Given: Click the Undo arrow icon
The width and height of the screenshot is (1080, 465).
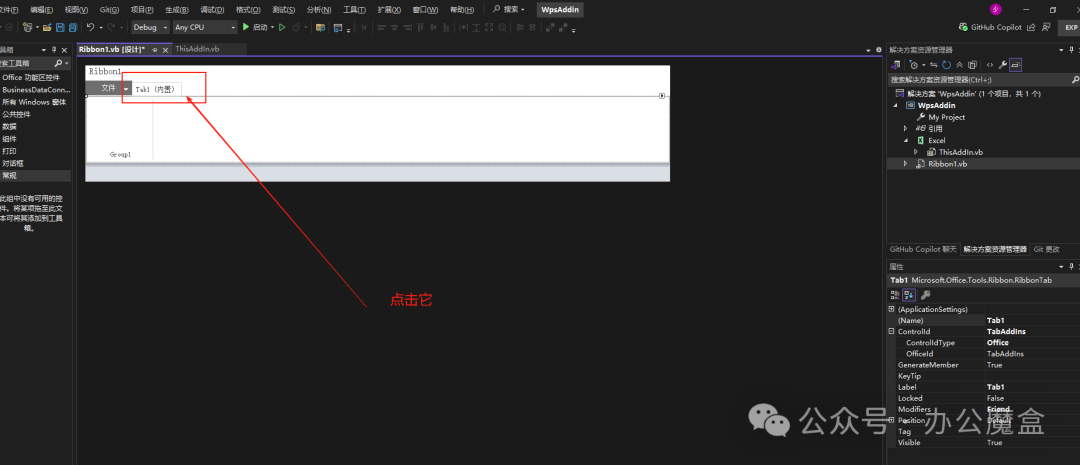Looking at the screenshot, I should 90,28.
